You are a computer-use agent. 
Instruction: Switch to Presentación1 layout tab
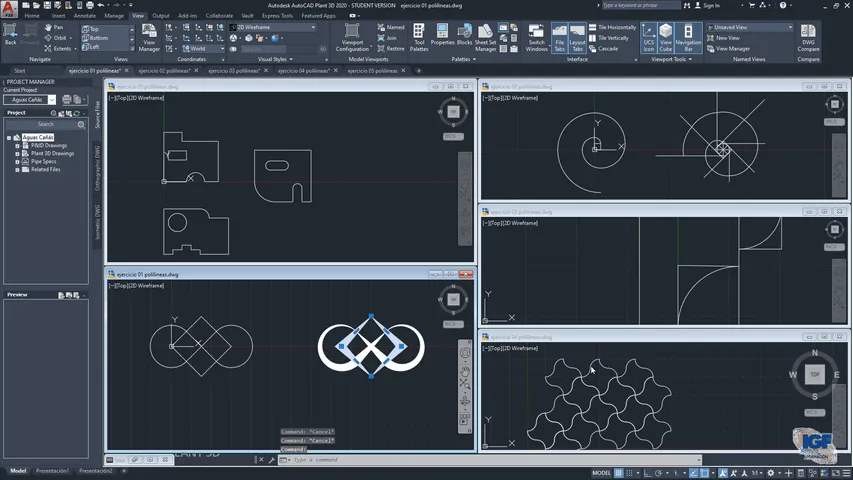coord(52,471)
